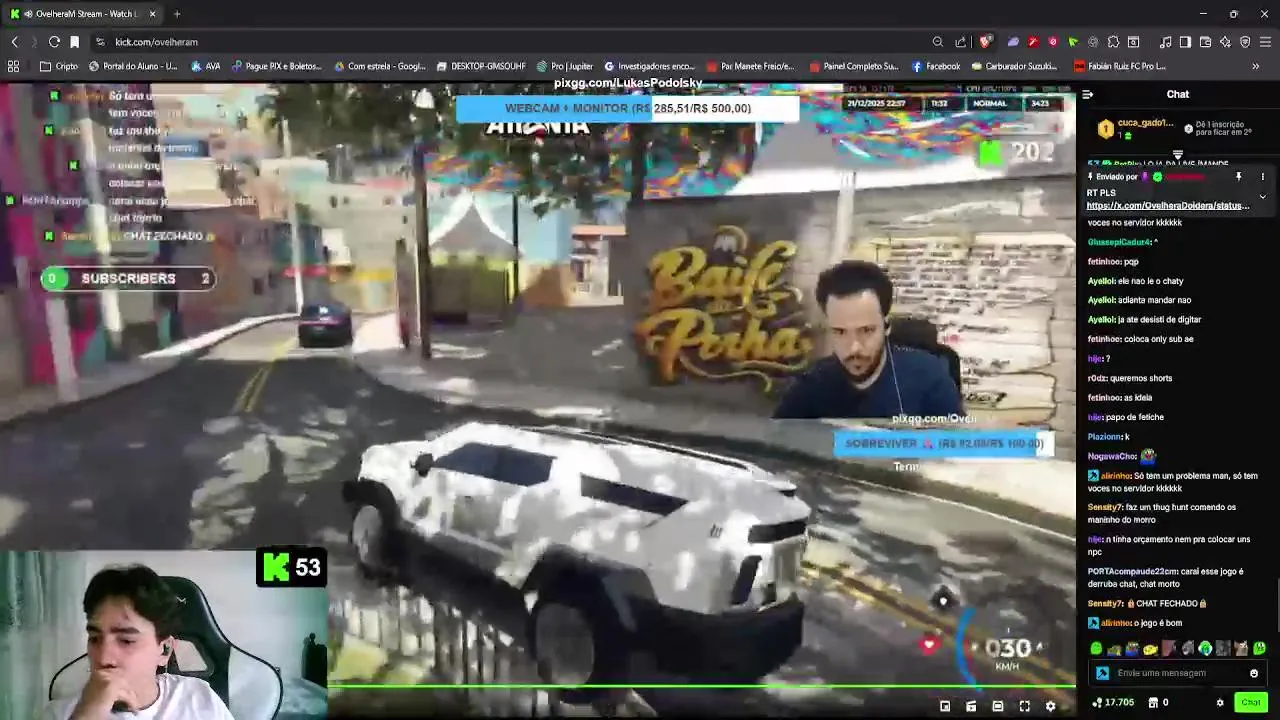
Task: Click the share page icon in the address bar
Action: tap(961, 42)
